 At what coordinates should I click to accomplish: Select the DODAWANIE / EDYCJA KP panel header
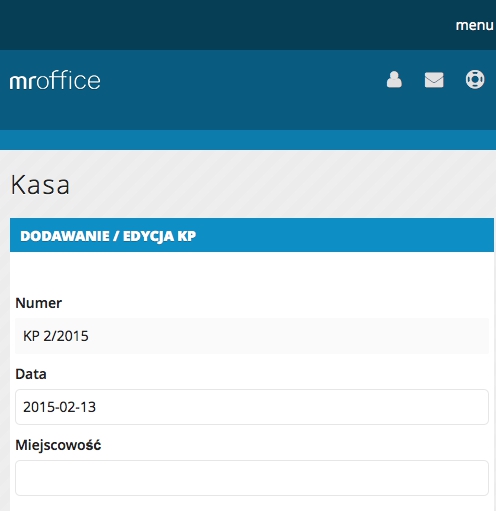click(252, 235)
